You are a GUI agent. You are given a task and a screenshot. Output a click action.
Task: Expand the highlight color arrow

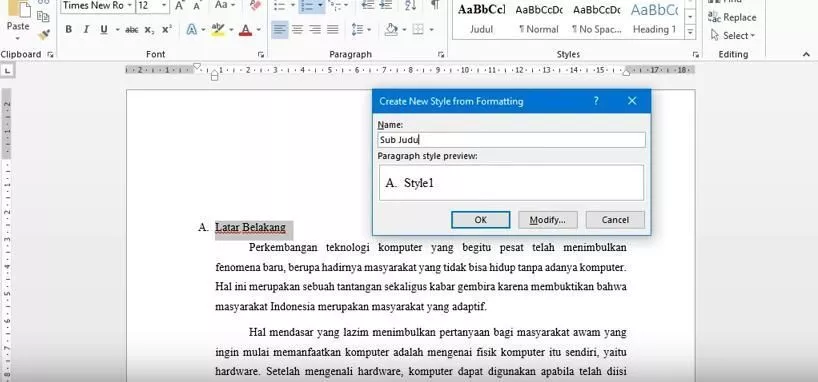tap(231, 30)
